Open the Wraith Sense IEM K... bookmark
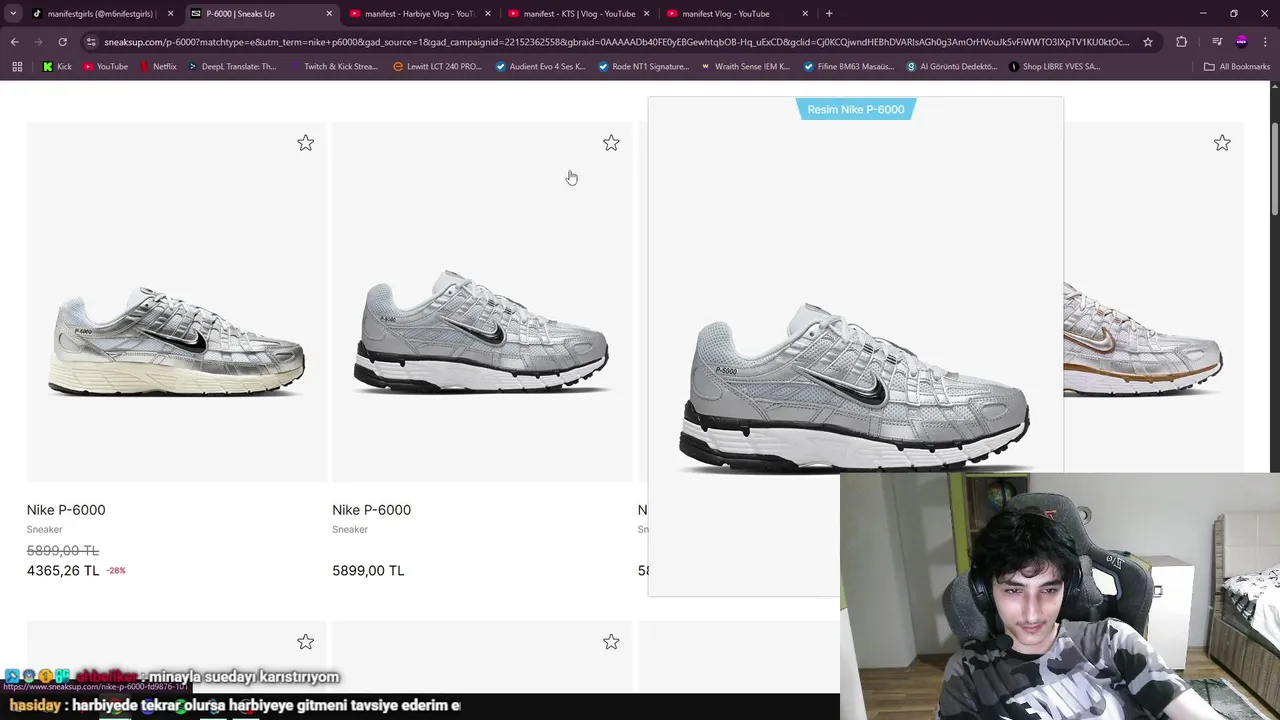Image resolution: width=1280 pixels, height=720 pixels. click(745, 66)
